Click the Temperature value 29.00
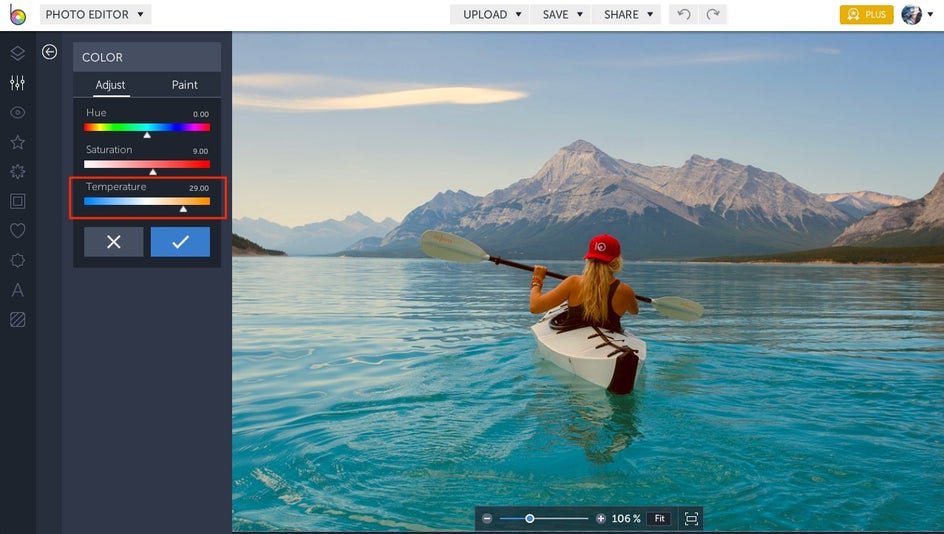Screen dimensions: 944x534 click(x=199, y=188)
